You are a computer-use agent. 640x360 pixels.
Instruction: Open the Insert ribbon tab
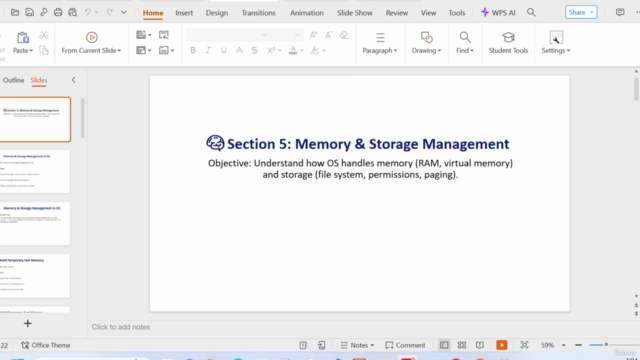[x=184, y=13]
